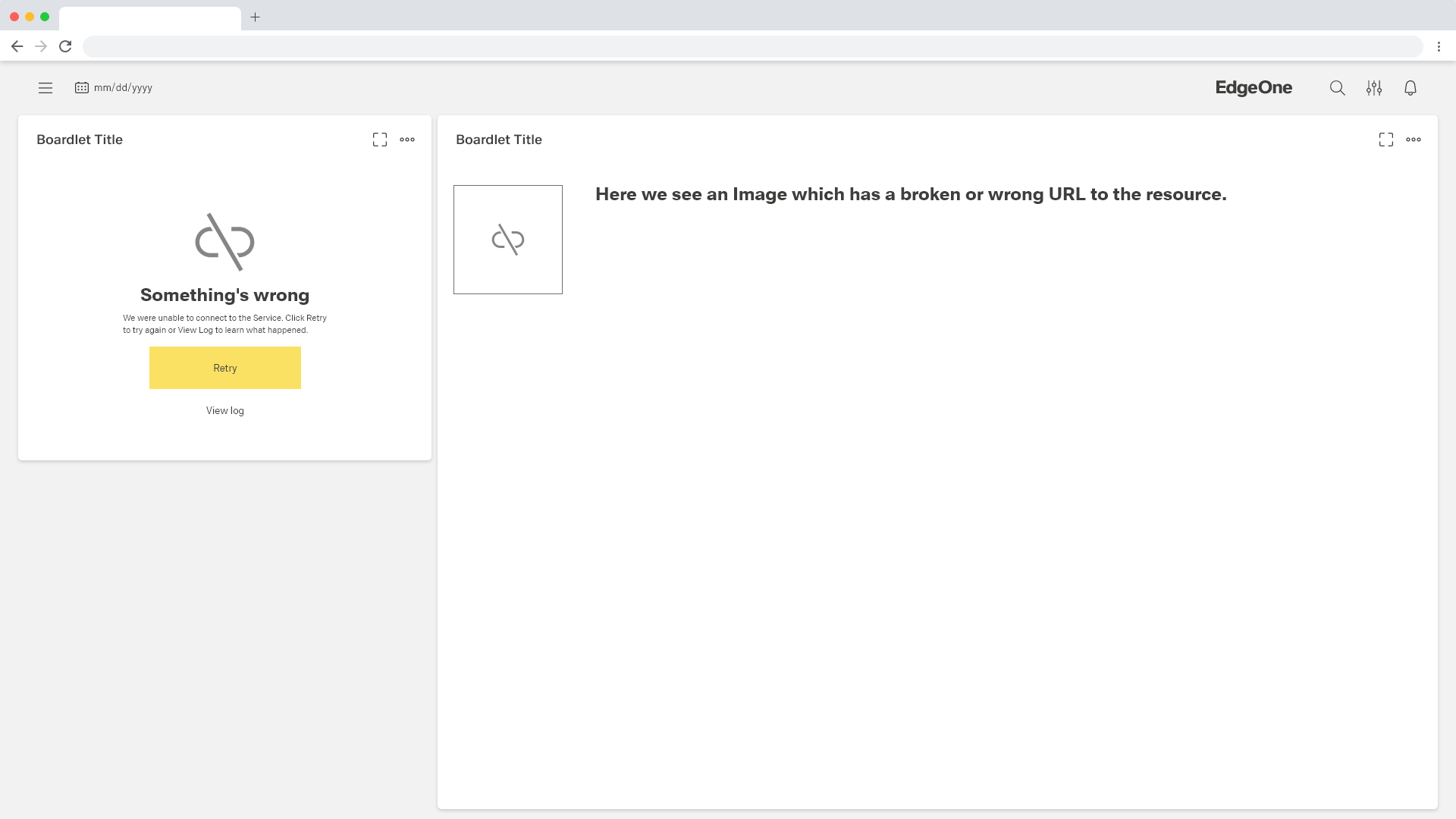Open the filter sliders settings icon
The height and width of the screenshot is (819, 1456).
click(1374, 88)
